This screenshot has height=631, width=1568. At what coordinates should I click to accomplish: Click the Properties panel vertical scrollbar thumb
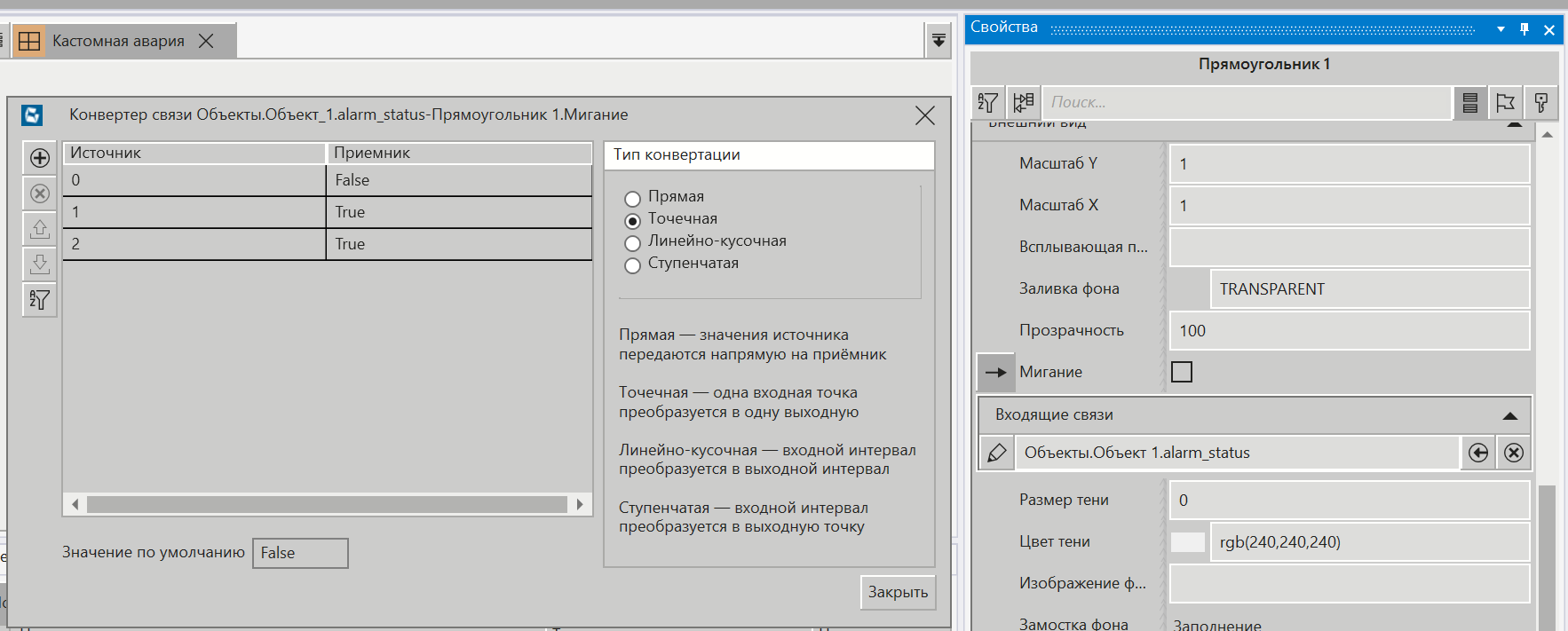click(x=1548, y=557)
